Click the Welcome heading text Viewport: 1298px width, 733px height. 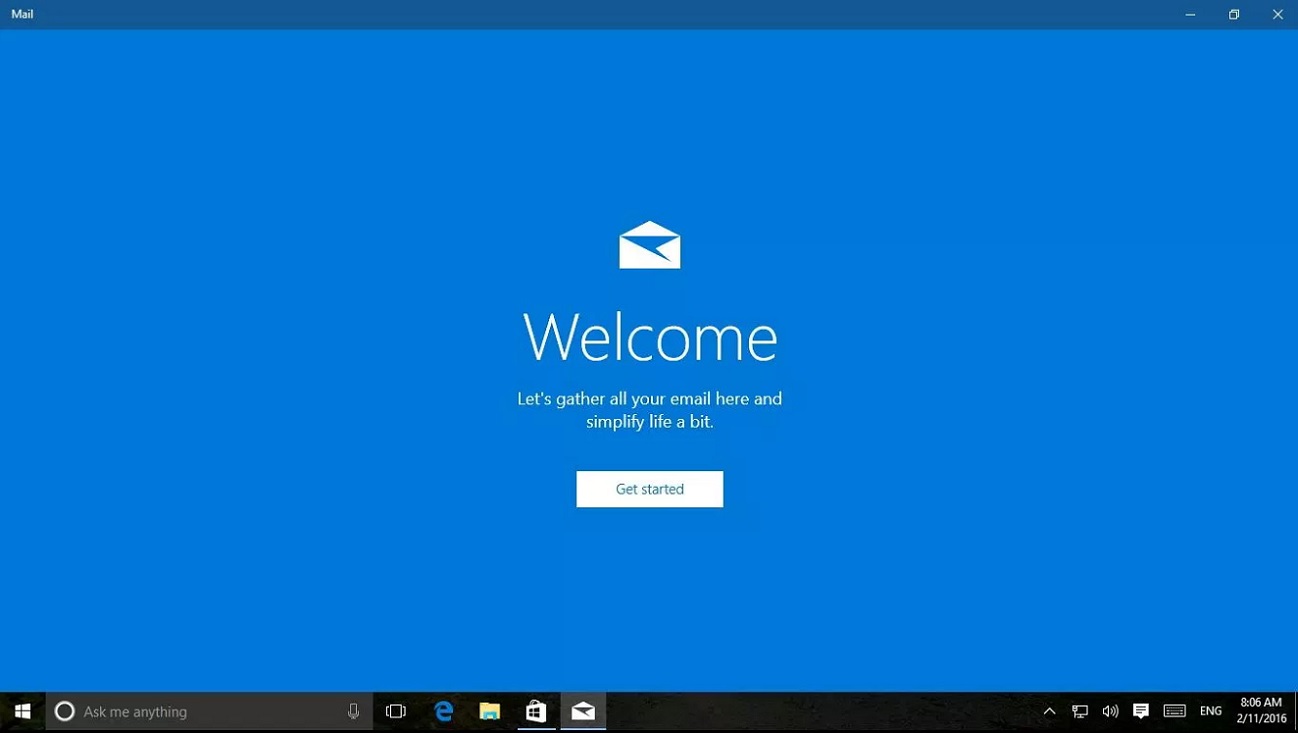650,337
